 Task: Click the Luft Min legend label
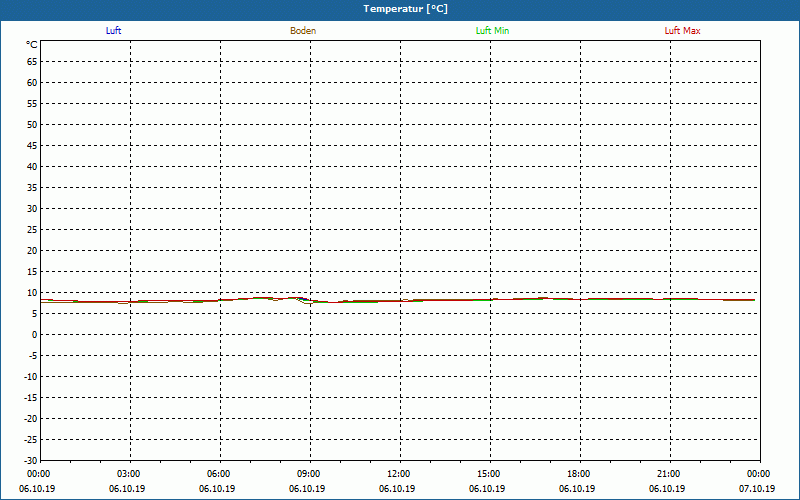(x=492, y=31)
